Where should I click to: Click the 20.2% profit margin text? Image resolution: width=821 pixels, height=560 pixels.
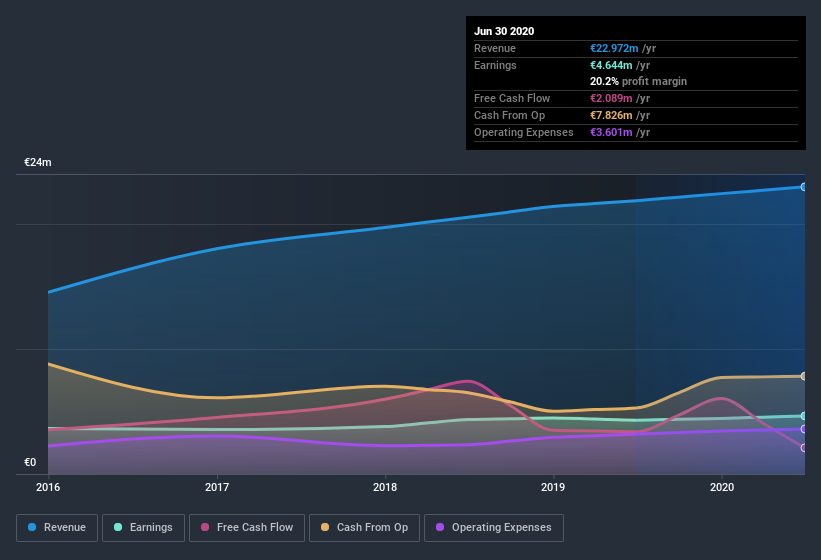(x=638, y=81)
